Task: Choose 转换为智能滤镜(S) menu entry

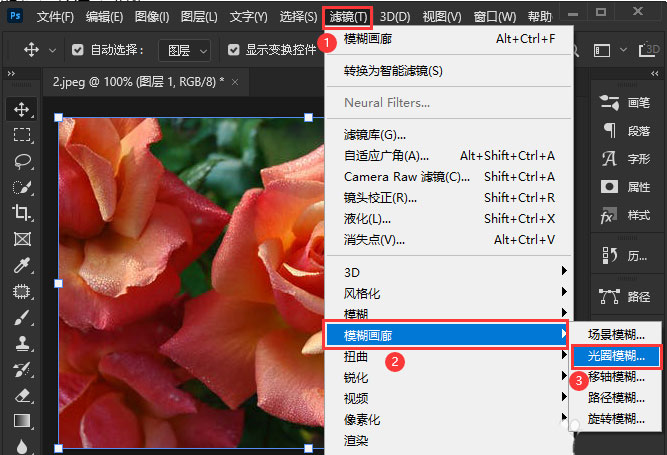Action: (450, 71)
